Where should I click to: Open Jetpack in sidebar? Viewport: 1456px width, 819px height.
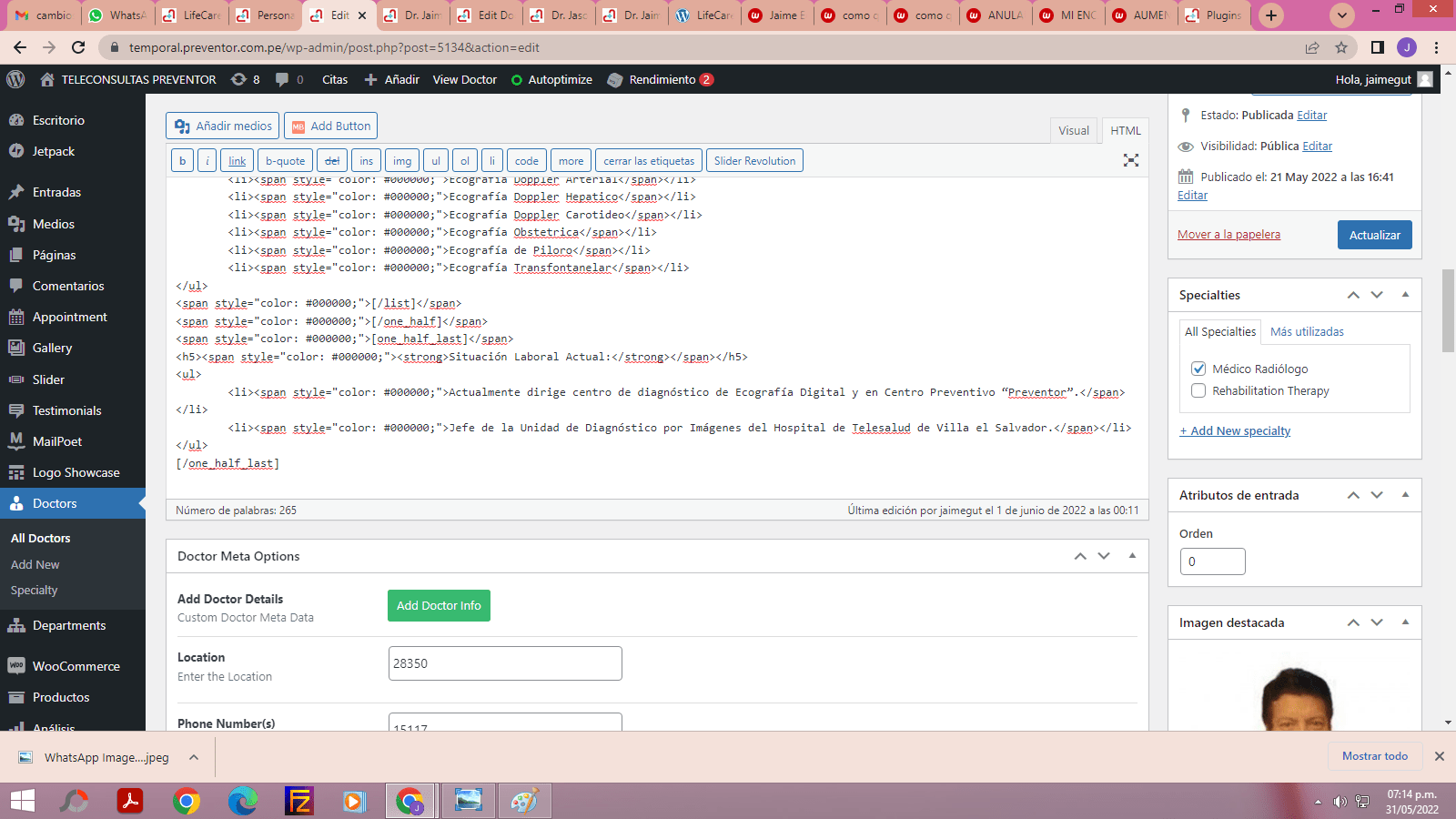tap(54, 151)
